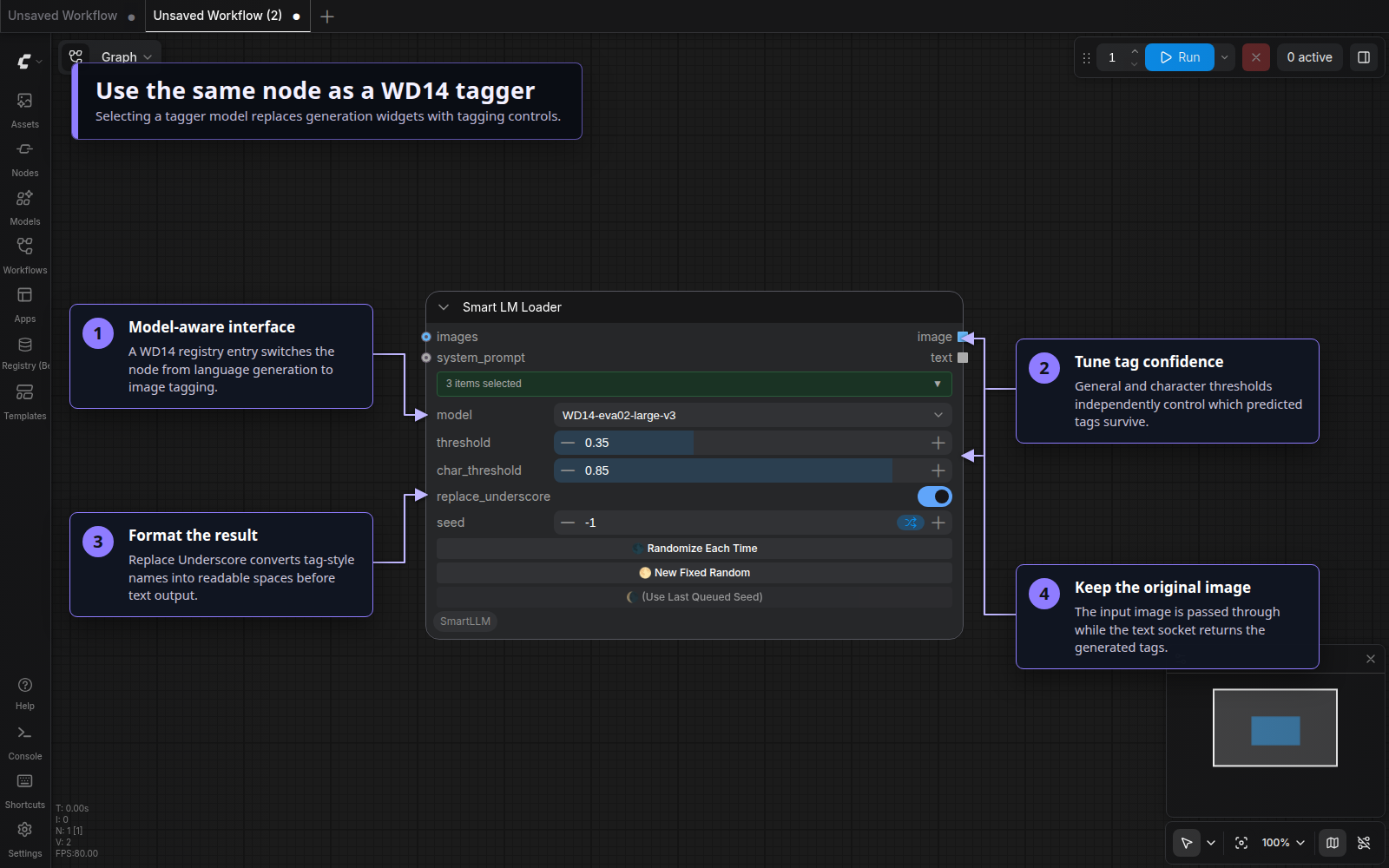Screen dimensions: 1389x868
Task: Add a new workflow tab
Action: click(327, 16)
